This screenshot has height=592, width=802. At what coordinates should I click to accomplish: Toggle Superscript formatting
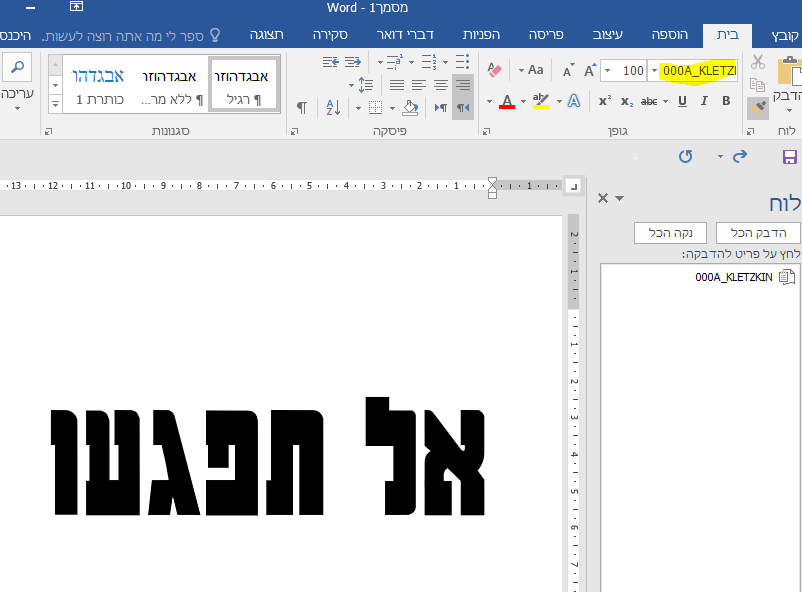coord(605,101)
